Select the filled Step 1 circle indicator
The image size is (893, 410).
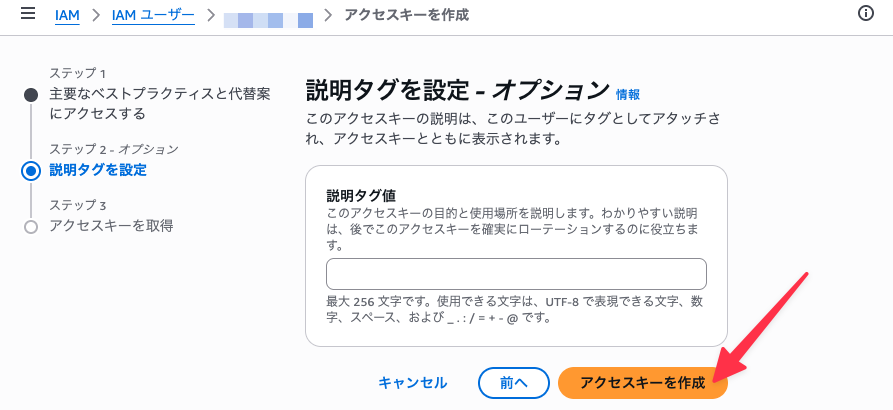click(x=31, y=95)
